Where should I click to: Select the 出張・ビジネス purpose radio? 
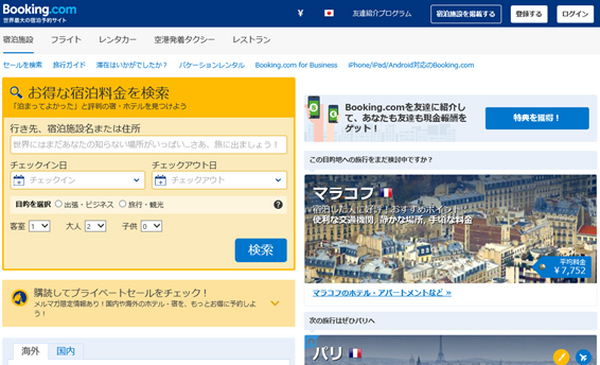point(58,204)
